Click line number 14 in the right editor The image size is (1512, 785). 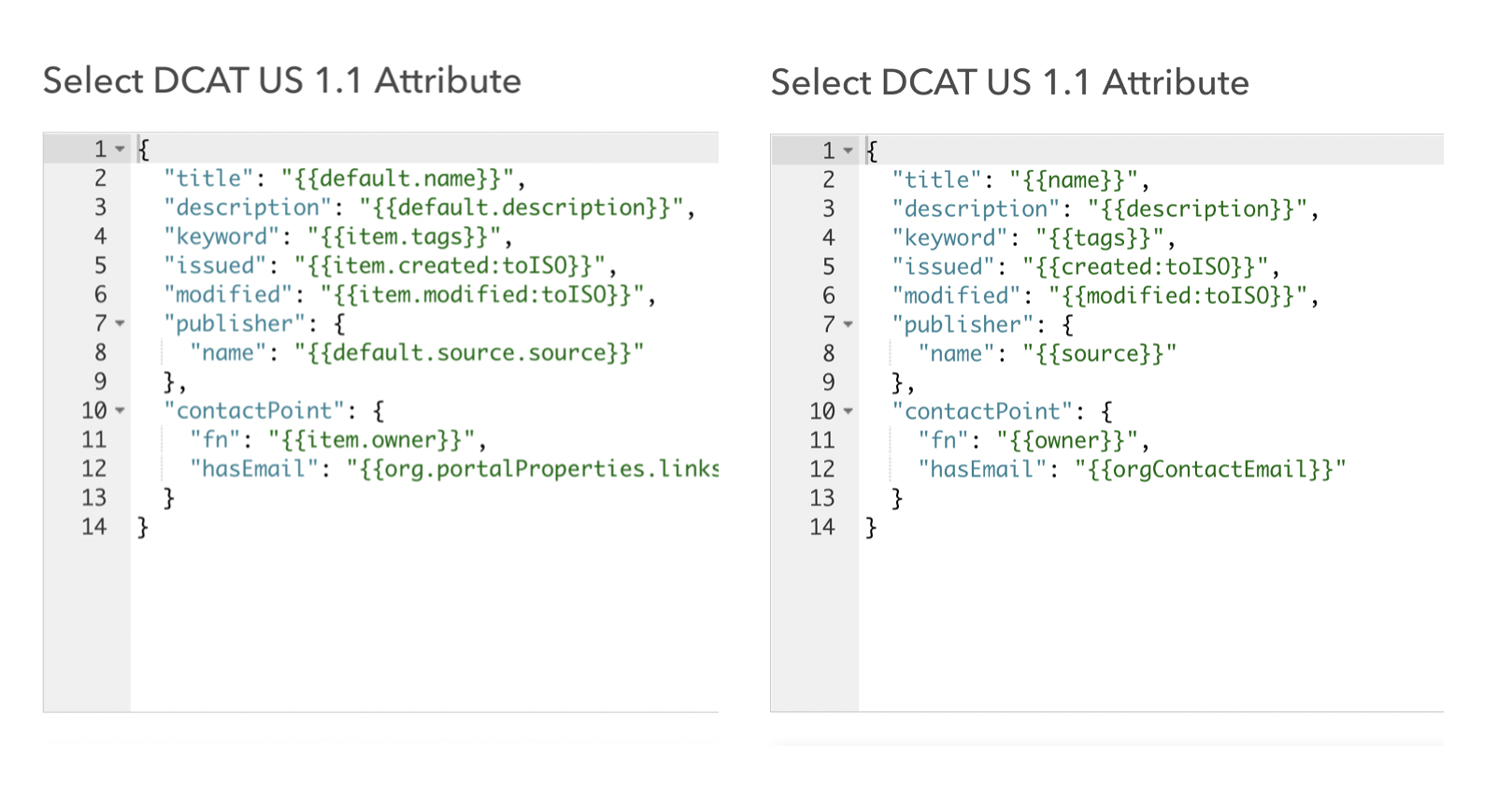(x=824, y=527)
